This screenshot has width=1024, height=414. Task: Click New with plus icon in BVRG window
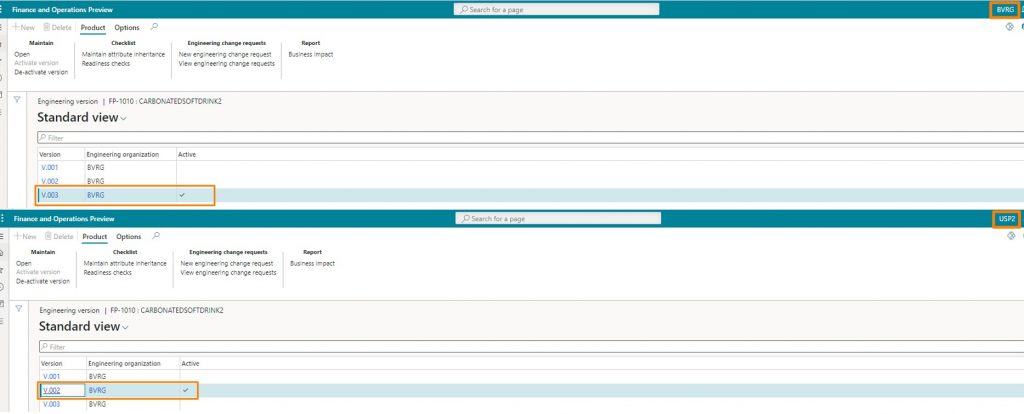click(x=24, y=27)
